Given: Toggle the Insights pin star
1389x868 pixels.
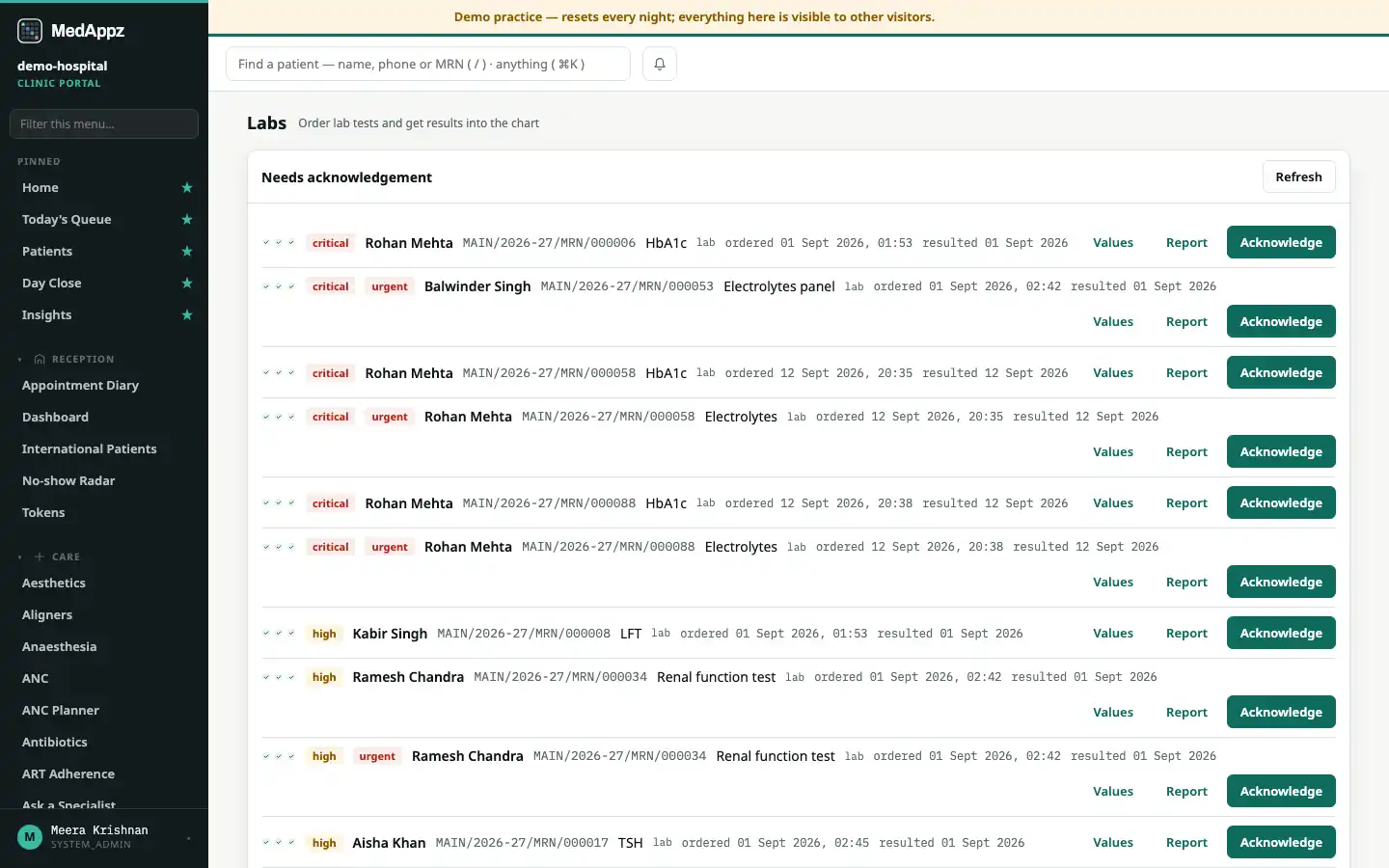Looking at the screenshot, I should [187, 315].
